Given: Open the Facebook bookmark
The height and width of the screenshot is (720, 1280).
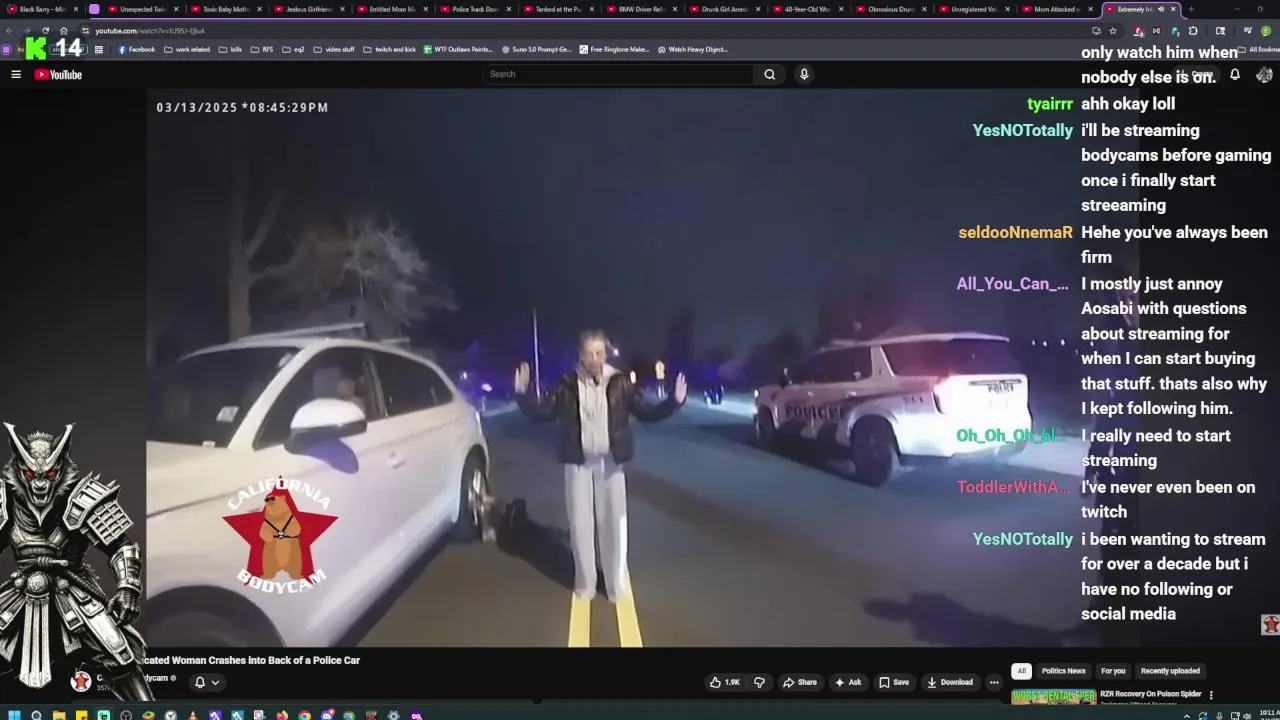Looking at the screenshot, I should pos(137,49).
